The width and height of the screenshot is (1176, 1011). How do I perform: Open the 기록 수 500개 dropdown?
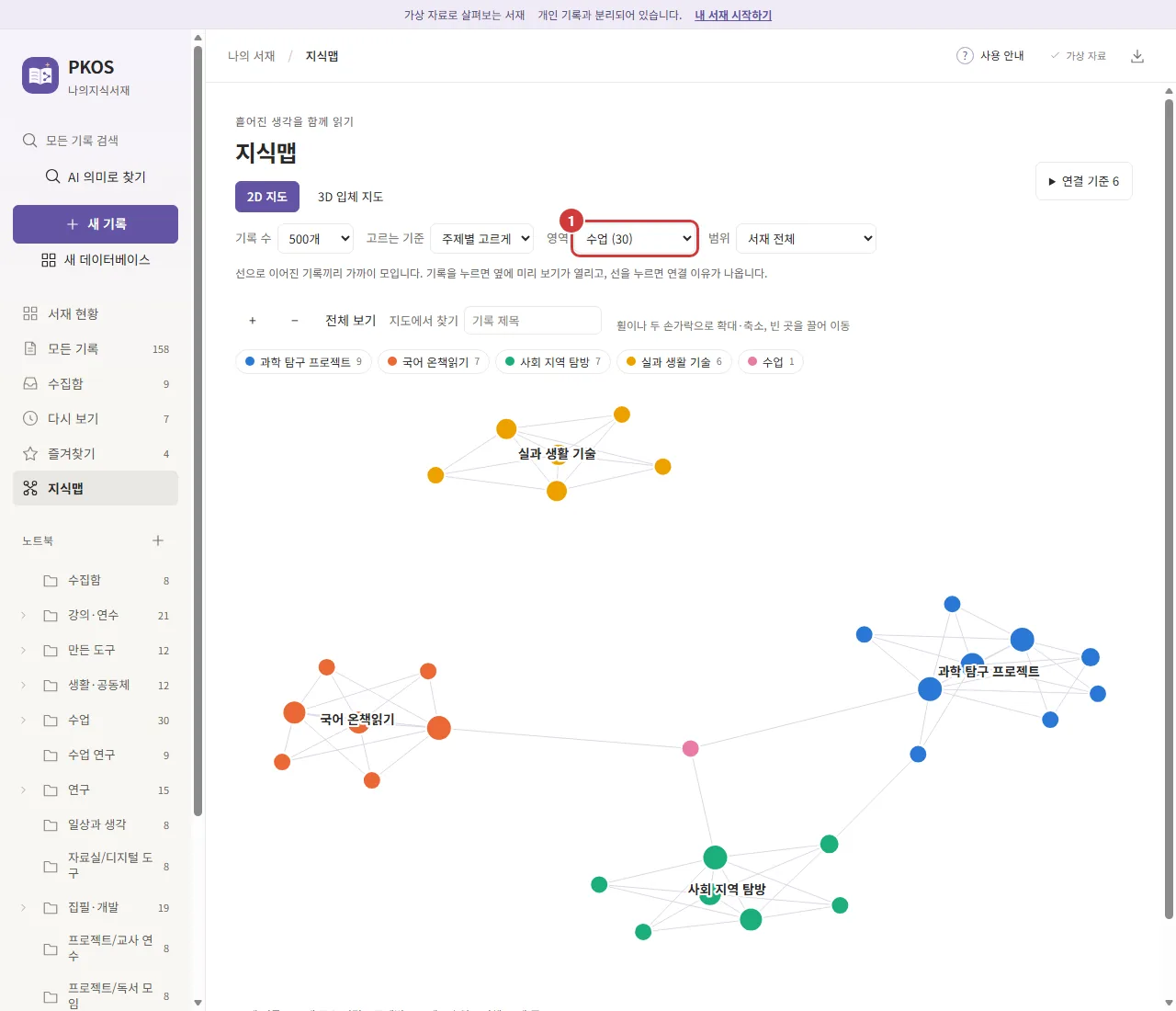tap(316, 239)
